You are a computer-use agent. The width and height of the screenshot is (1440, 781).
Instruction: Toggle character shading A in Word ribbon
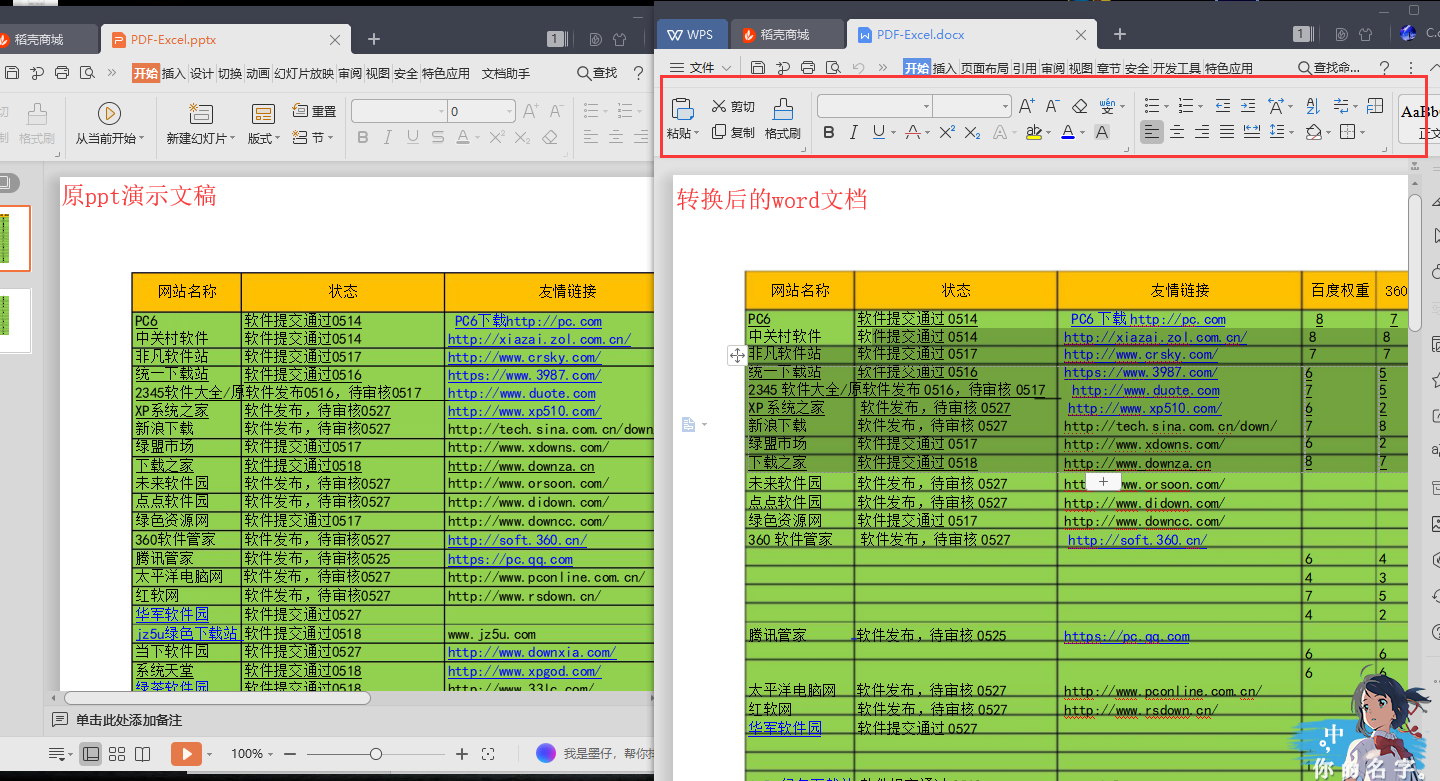point(1102,132)
